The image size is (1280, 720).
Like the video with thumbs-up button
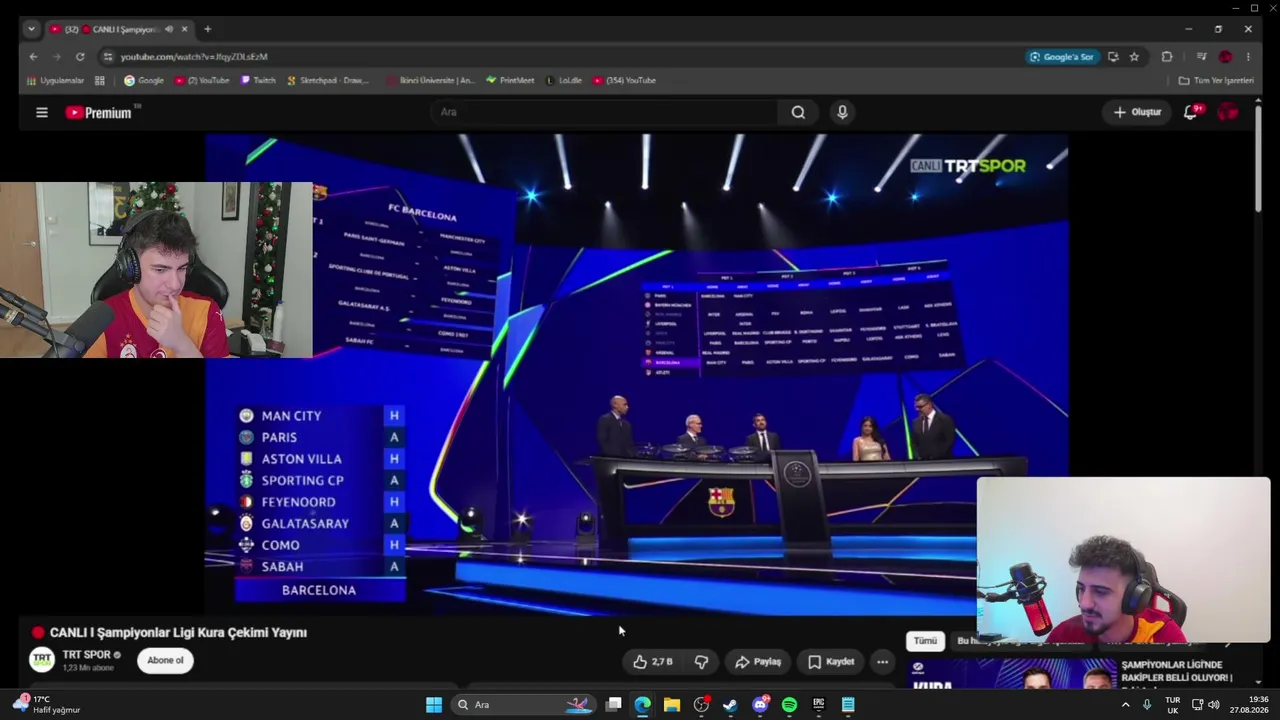coord(652,661)
